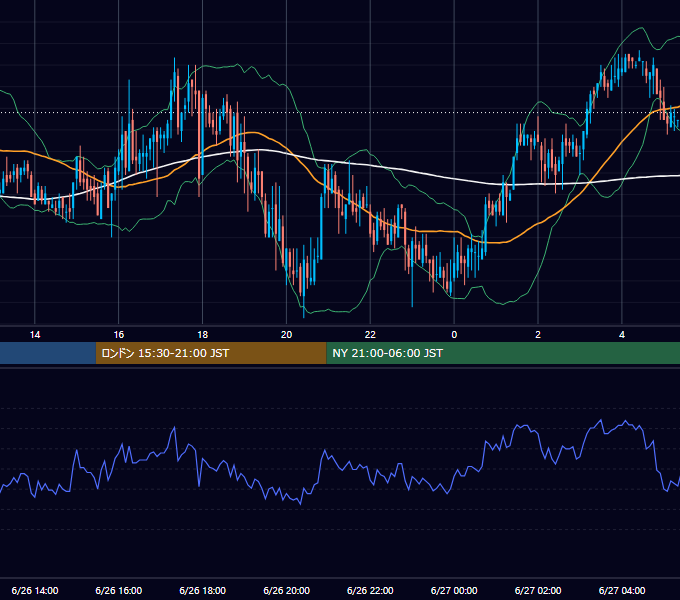Click the 6/27 02:00 date label
This screenshot has height=600, width=680.
coord(538,590)
